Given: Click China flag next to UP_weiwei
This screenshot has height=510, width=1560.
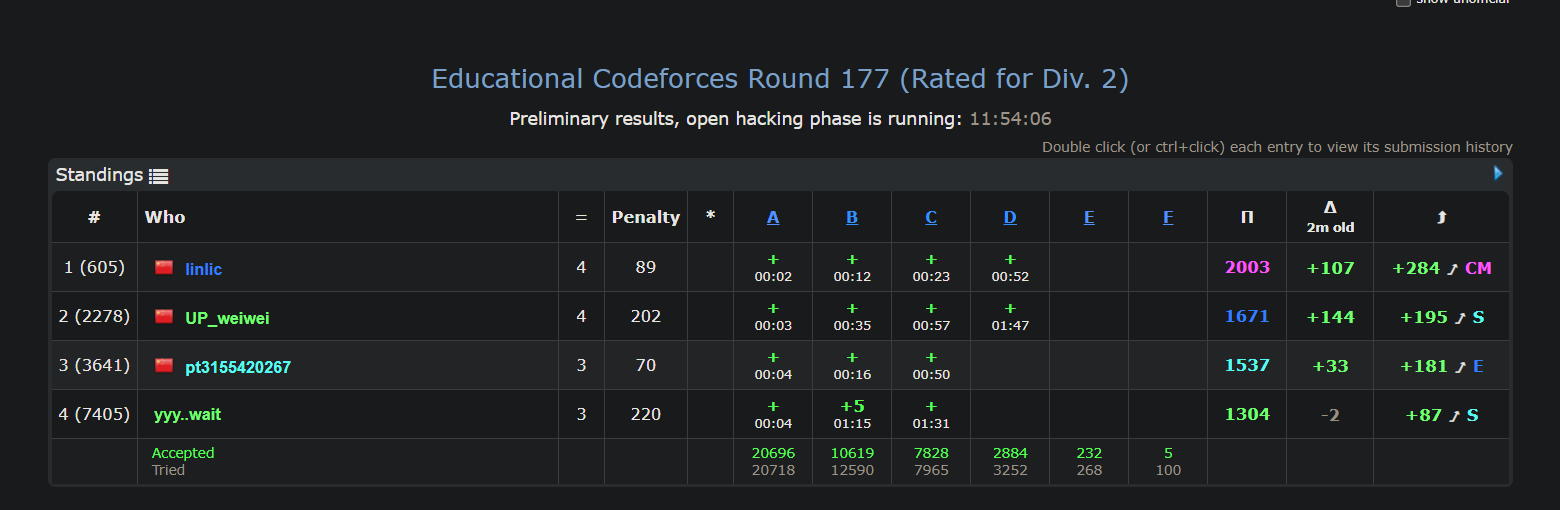Looking at the screenshot, I should [164, 317].
